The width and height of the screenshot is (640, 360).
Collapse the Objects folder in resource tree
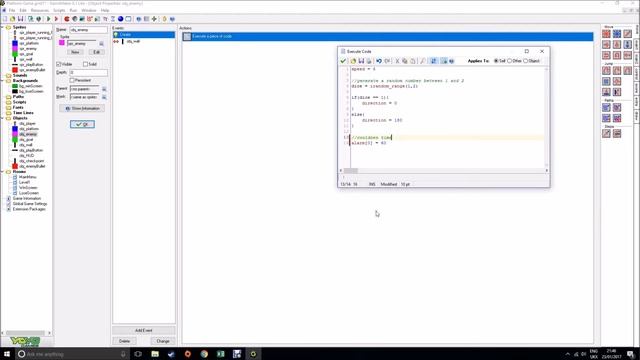click(2, 118)
